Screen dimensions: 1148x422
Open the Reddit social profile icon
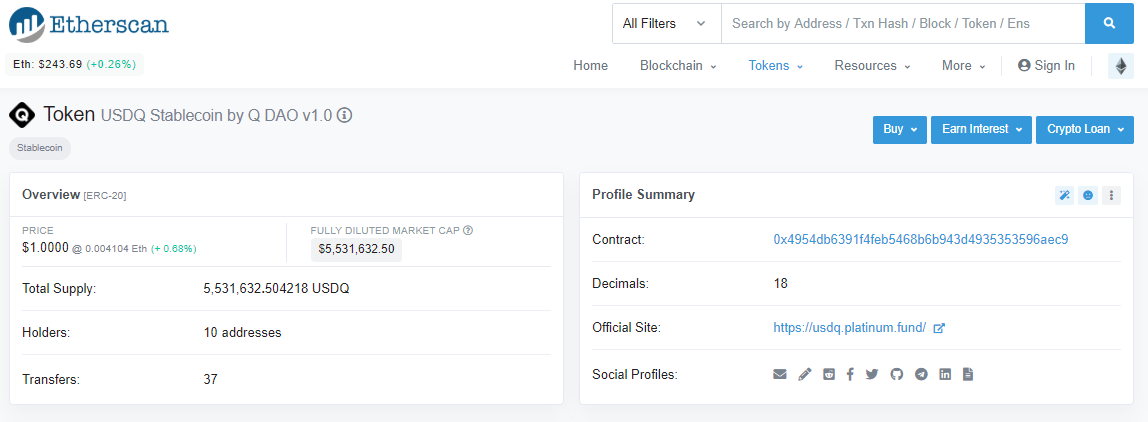[x=829, y=374]
